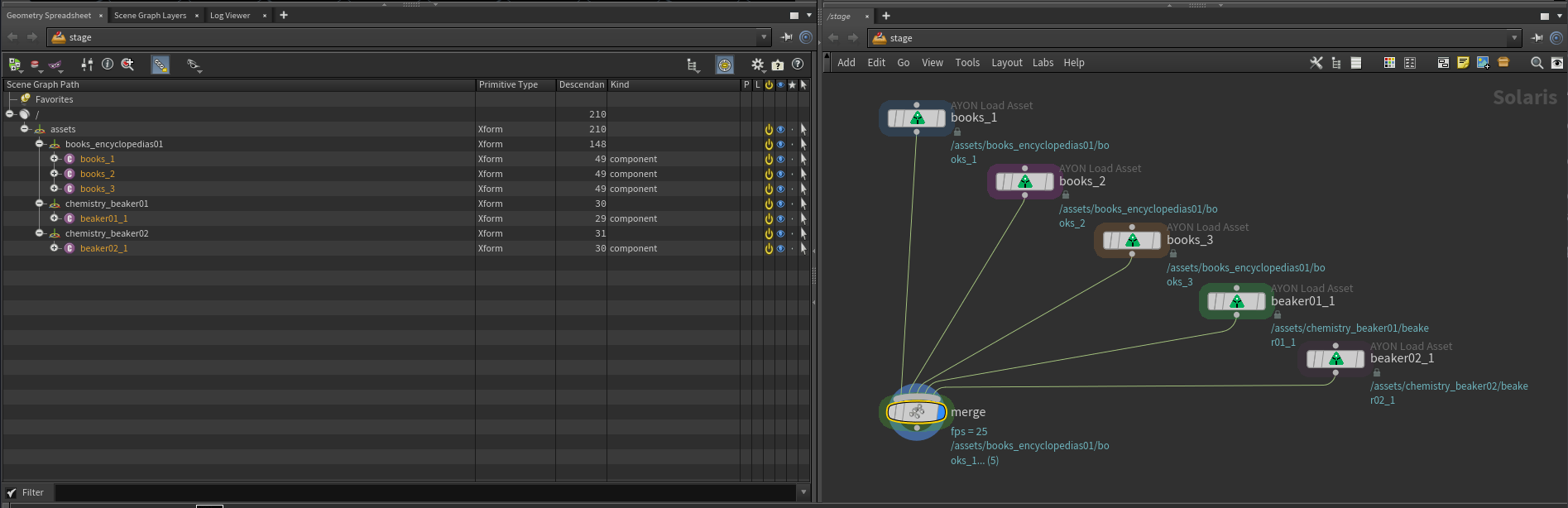Click the Primitive Type column header
1568x508 pixels.
pos(508,84)
